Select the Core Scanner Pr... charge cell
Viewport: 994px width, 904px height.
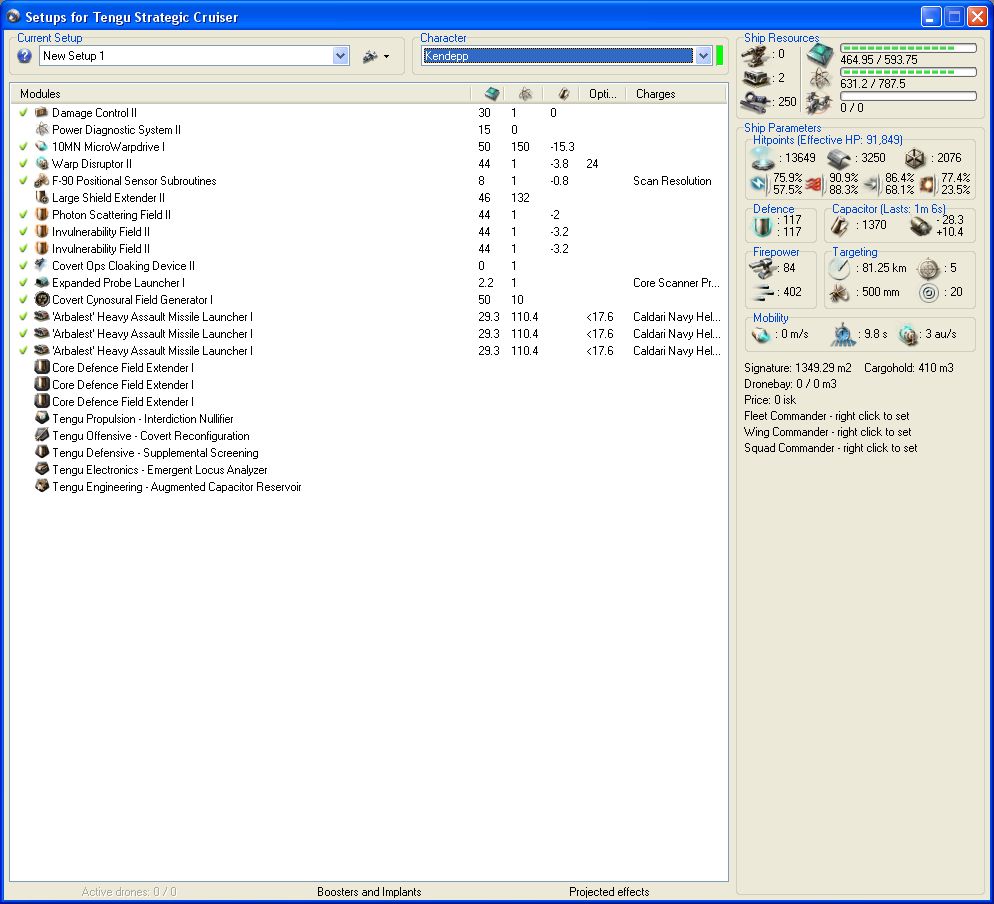[676, 283]
